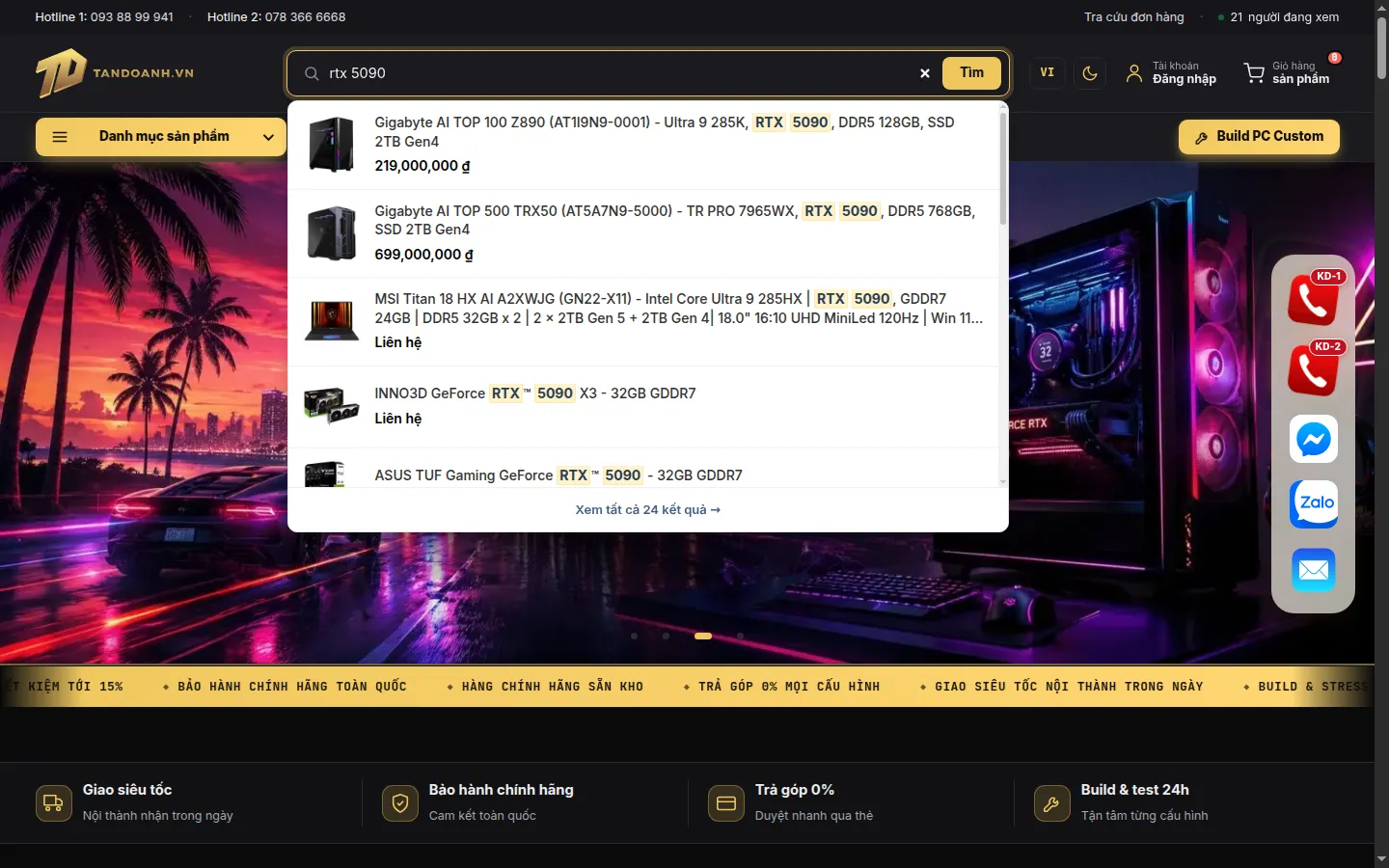Image resolution: width=1389 pixels, height=868 pixels.
Task: Click the TANDOANH.VN logo
Action: pos(115,73)
